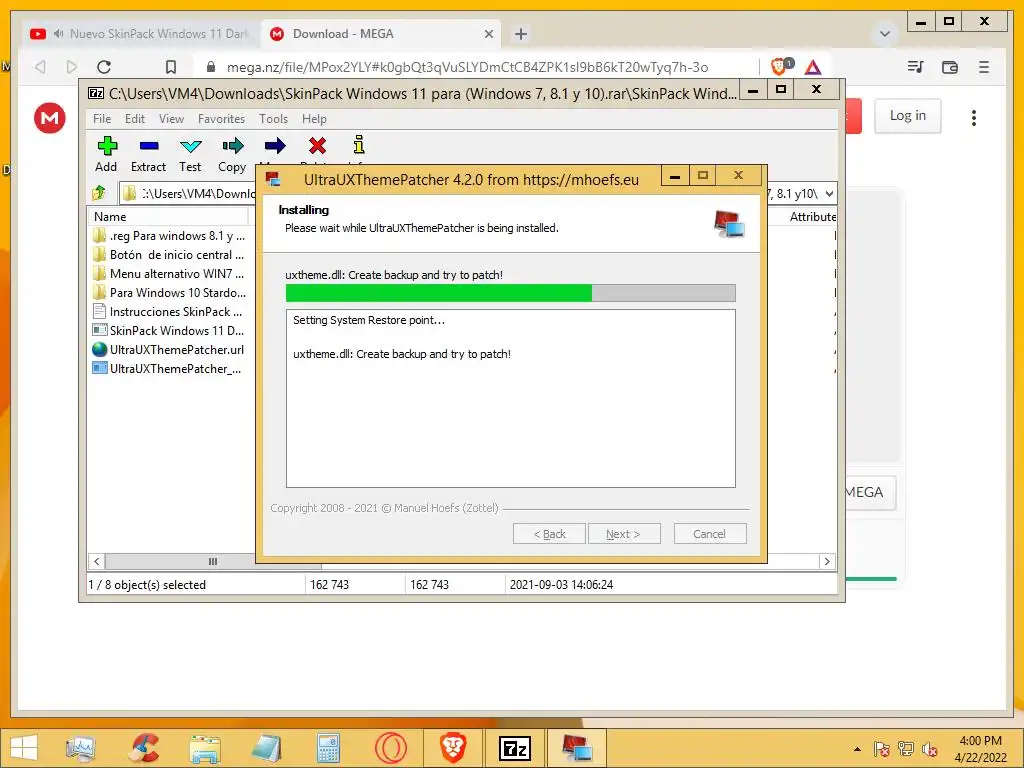Viewport: 1024px width, 768px height.
Task: Click the browser address bar URL
Action: point(467,67)
